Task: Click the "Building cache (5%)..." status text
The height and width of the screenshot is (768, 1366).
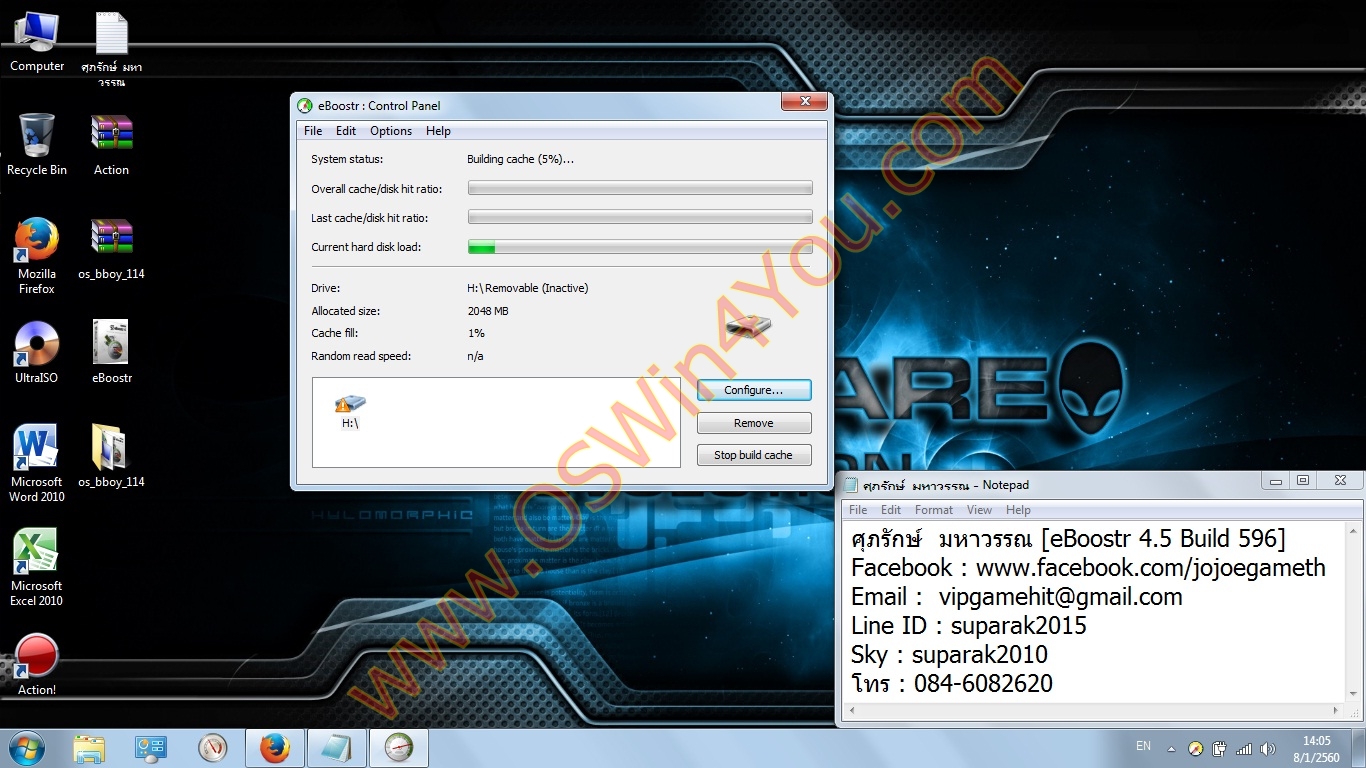Action: [521, 159]
